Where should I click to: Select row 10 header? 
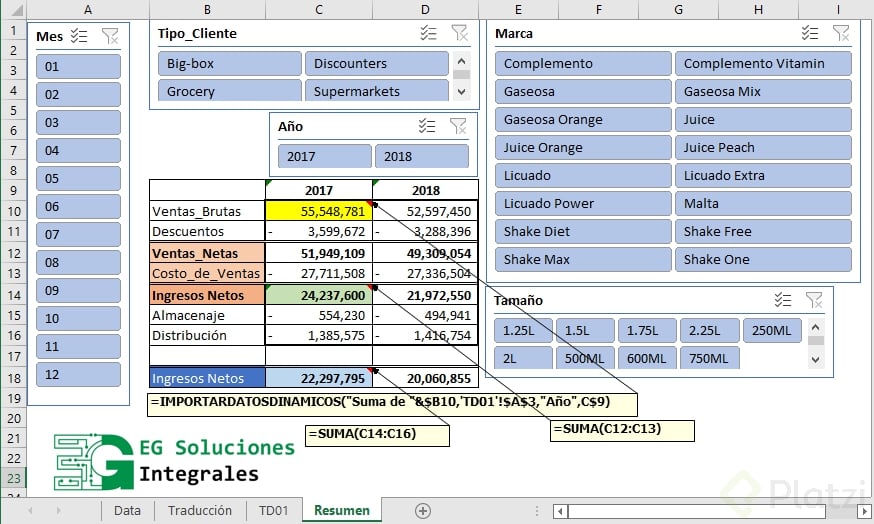(13, 211)
